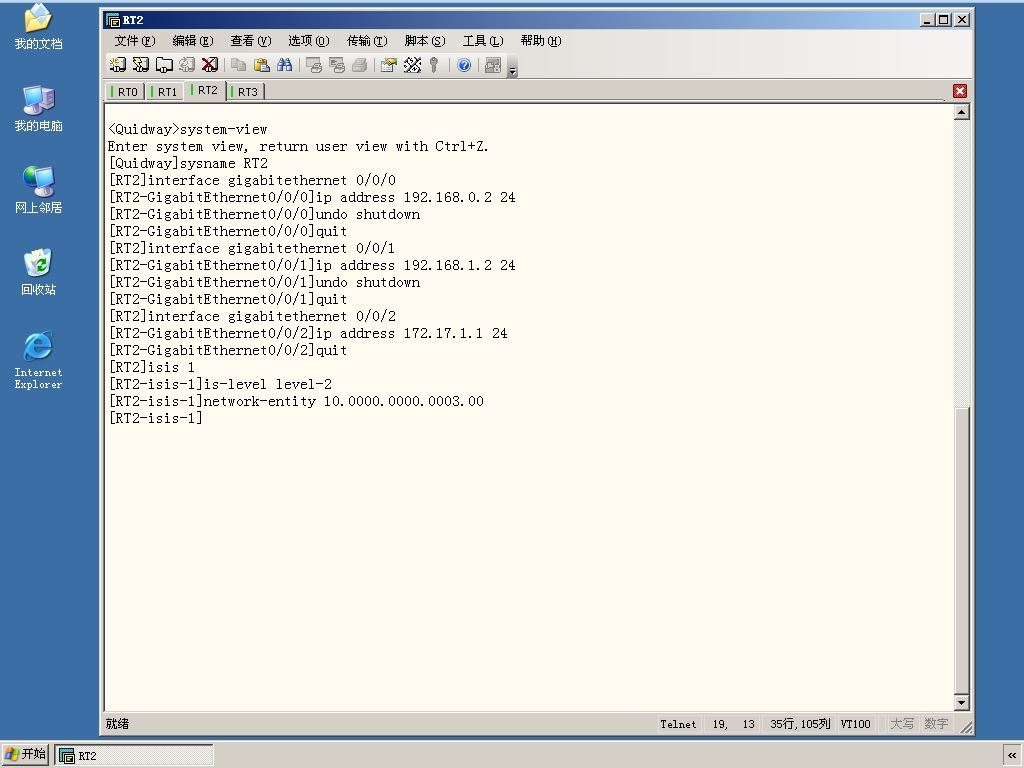Switch to the RT0 session tab
This screenshot has height=768, width=1024.
tap(125, 91)
